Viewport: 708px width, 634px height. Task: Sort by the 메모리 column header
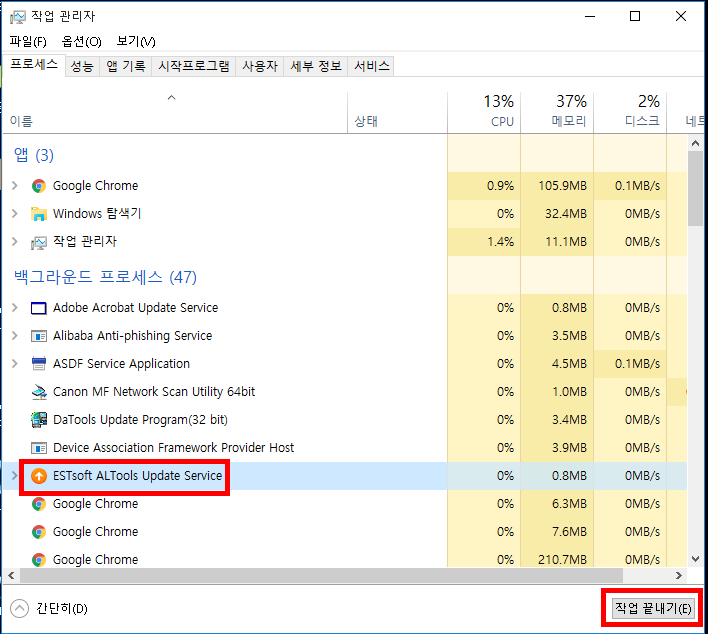coord(557,113)
